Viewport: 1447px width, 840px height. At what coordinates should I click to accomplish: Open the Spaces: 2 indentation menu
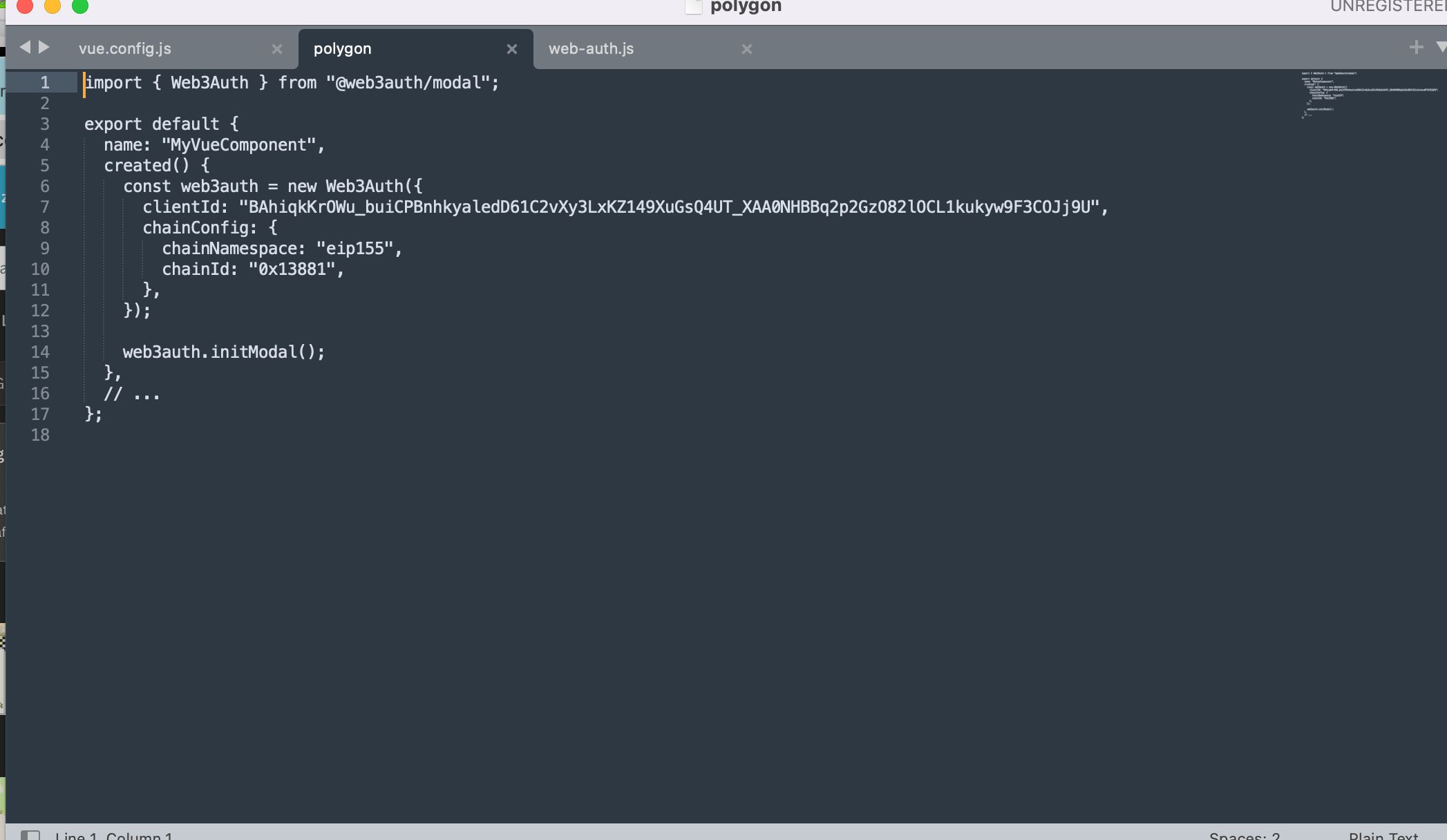coord(1245,834)
